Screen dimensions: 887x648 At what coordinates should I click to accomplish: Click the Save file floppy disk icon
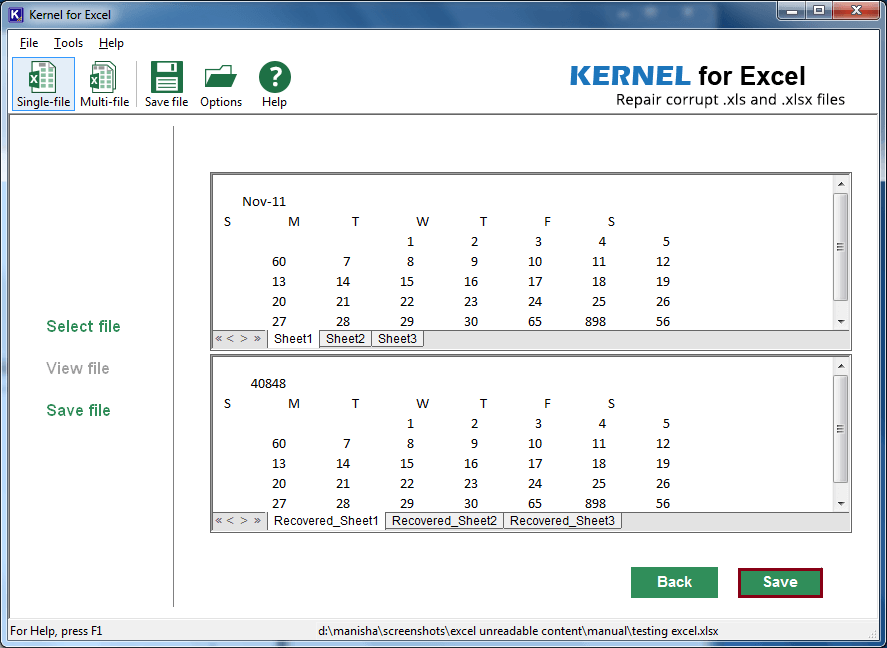click(166, 84)
